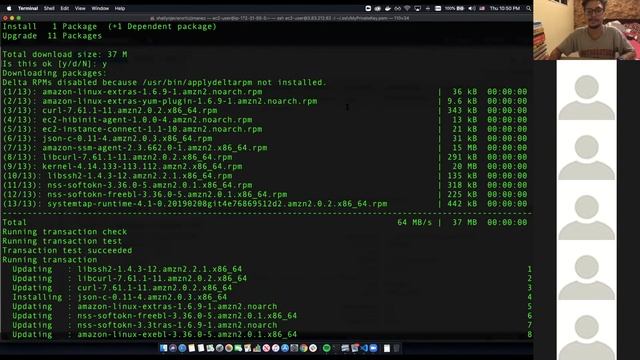Click the 'Downloading packages:' line
The height and width of the screenshot is (360, 640).
[x=54, y=73]
